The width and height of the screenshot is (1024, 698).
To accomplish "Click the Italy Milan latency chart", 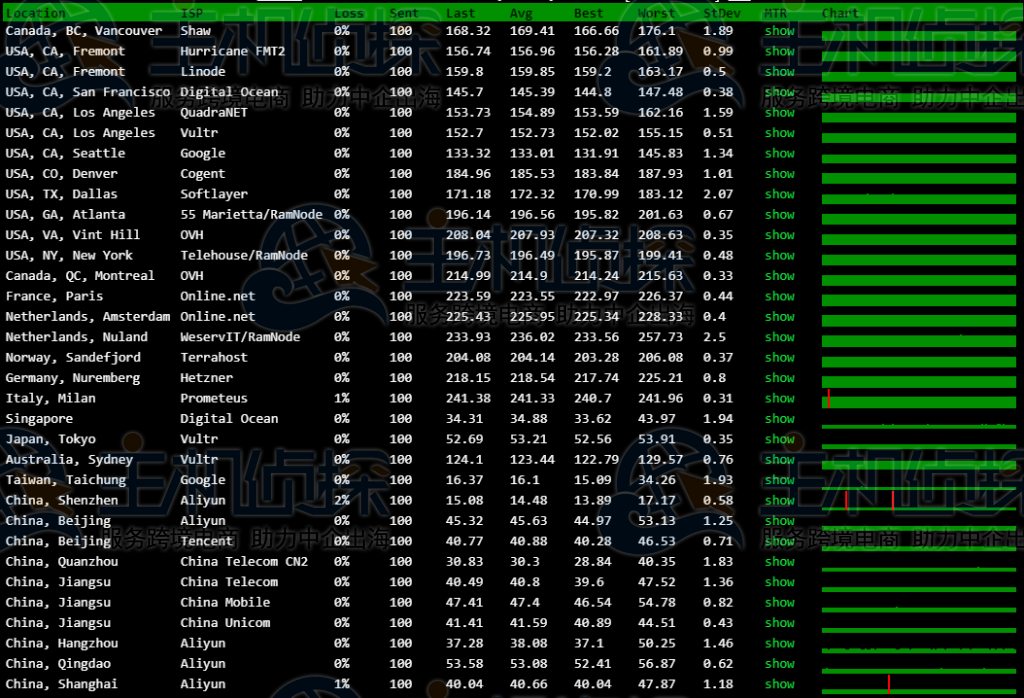I will tap(919, 398).
